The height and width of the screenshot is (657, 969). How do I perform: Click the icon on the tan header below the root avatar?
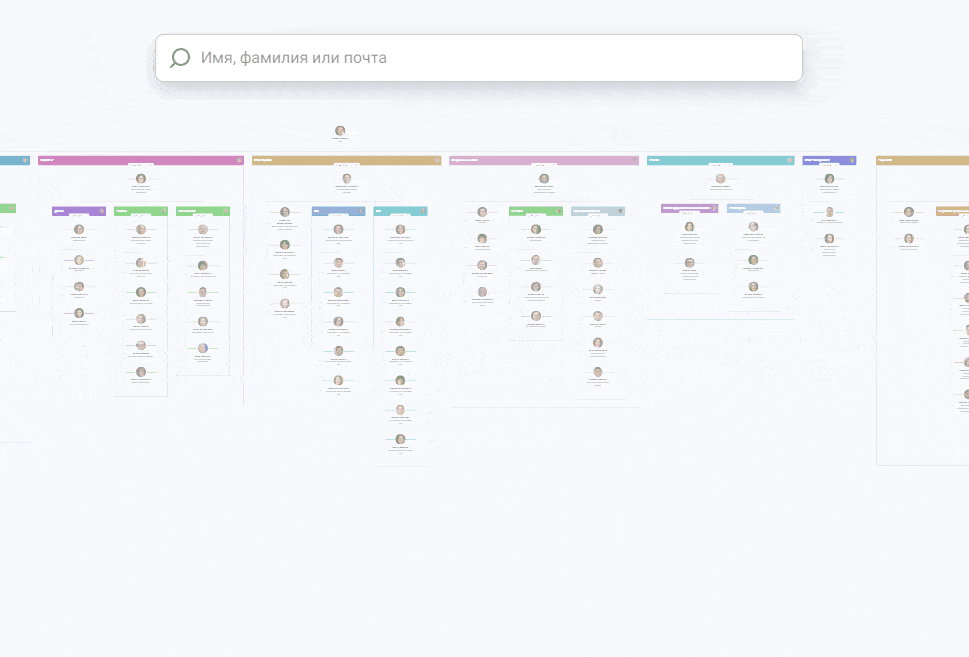click(436, 160)
